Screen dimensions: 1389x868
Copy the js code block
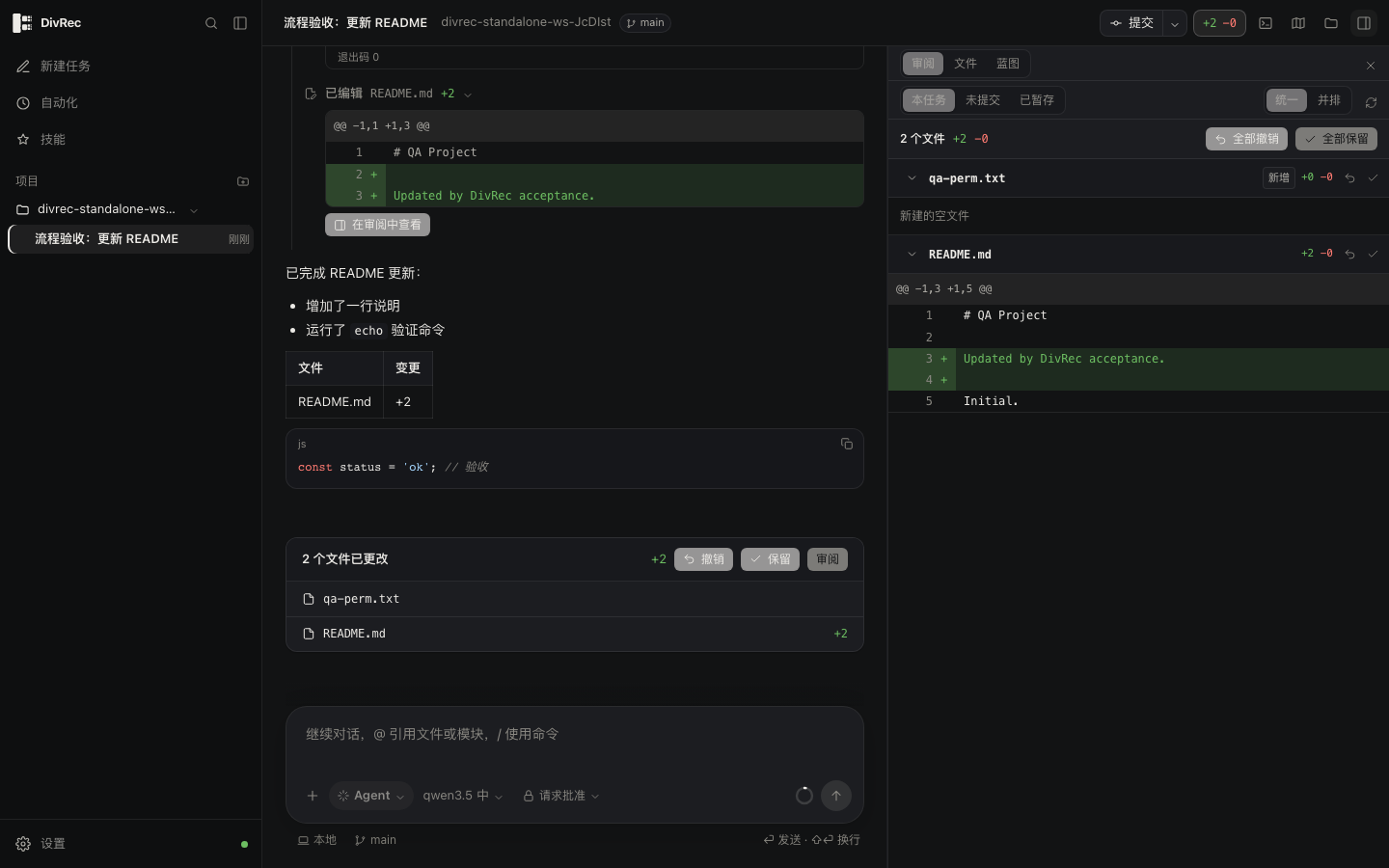(x=847, y=445)
